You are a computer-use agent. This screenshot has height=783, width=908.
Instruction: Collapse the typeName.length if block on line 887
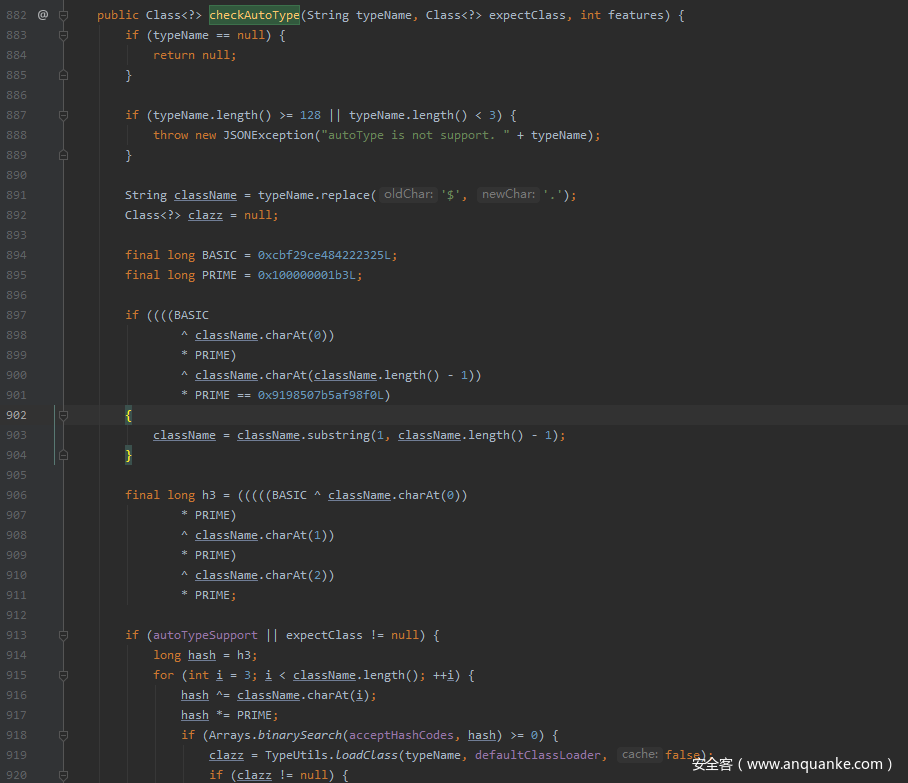[64, 115]
